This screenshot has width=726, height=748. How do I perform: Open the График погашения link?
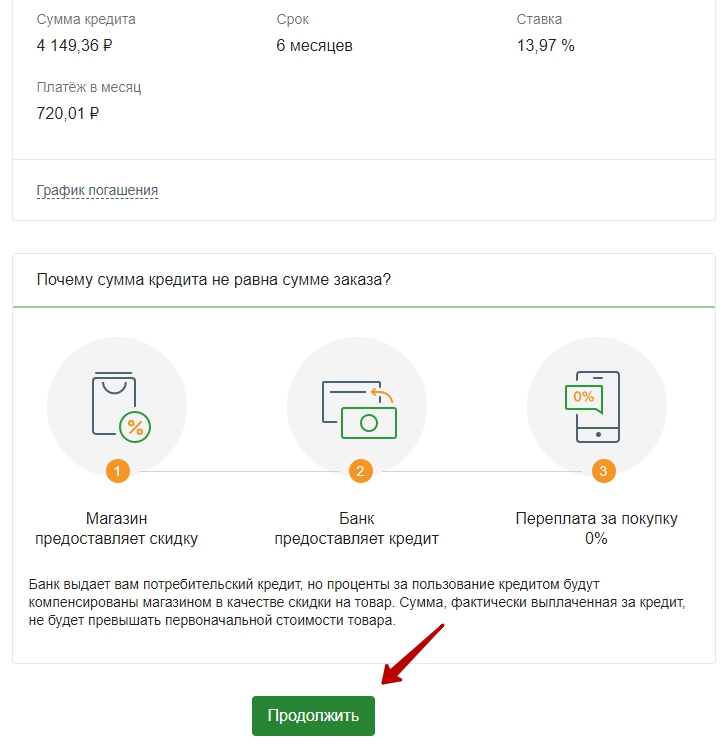[97, 190]
